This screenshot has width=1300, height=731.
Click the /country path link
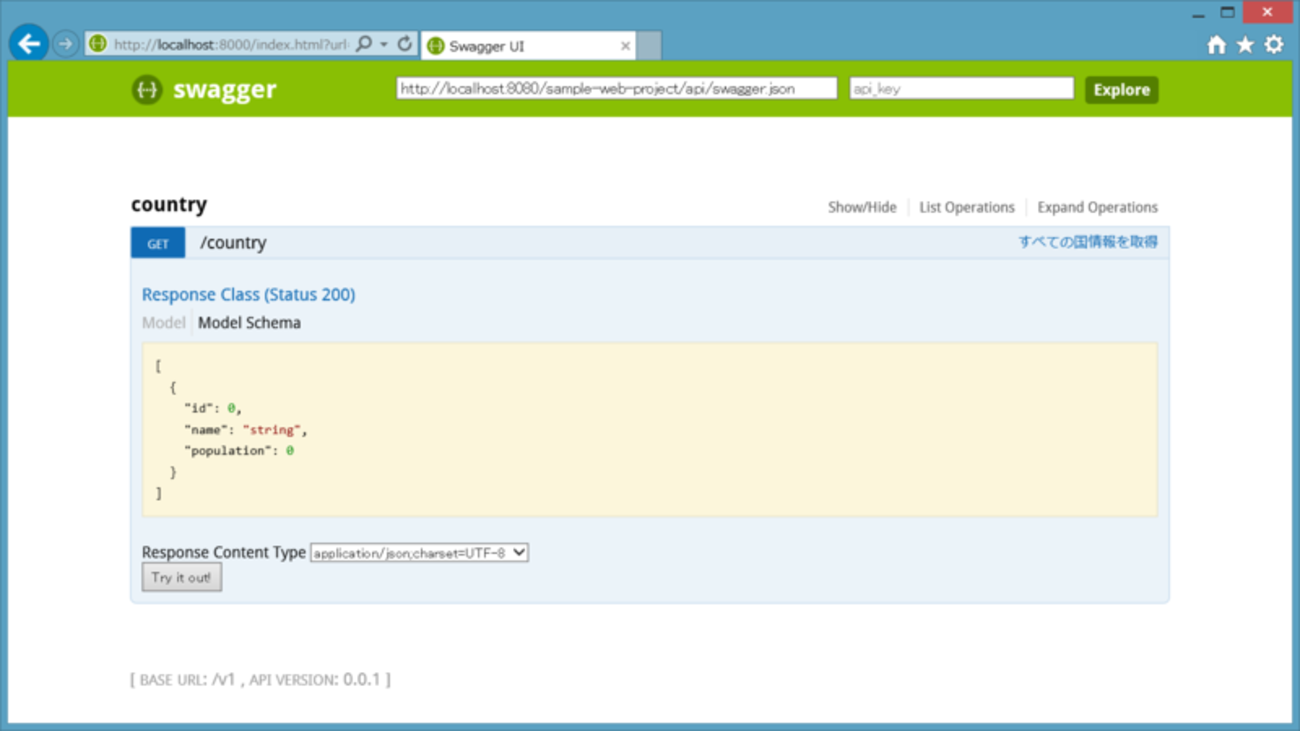pos(233,243)
